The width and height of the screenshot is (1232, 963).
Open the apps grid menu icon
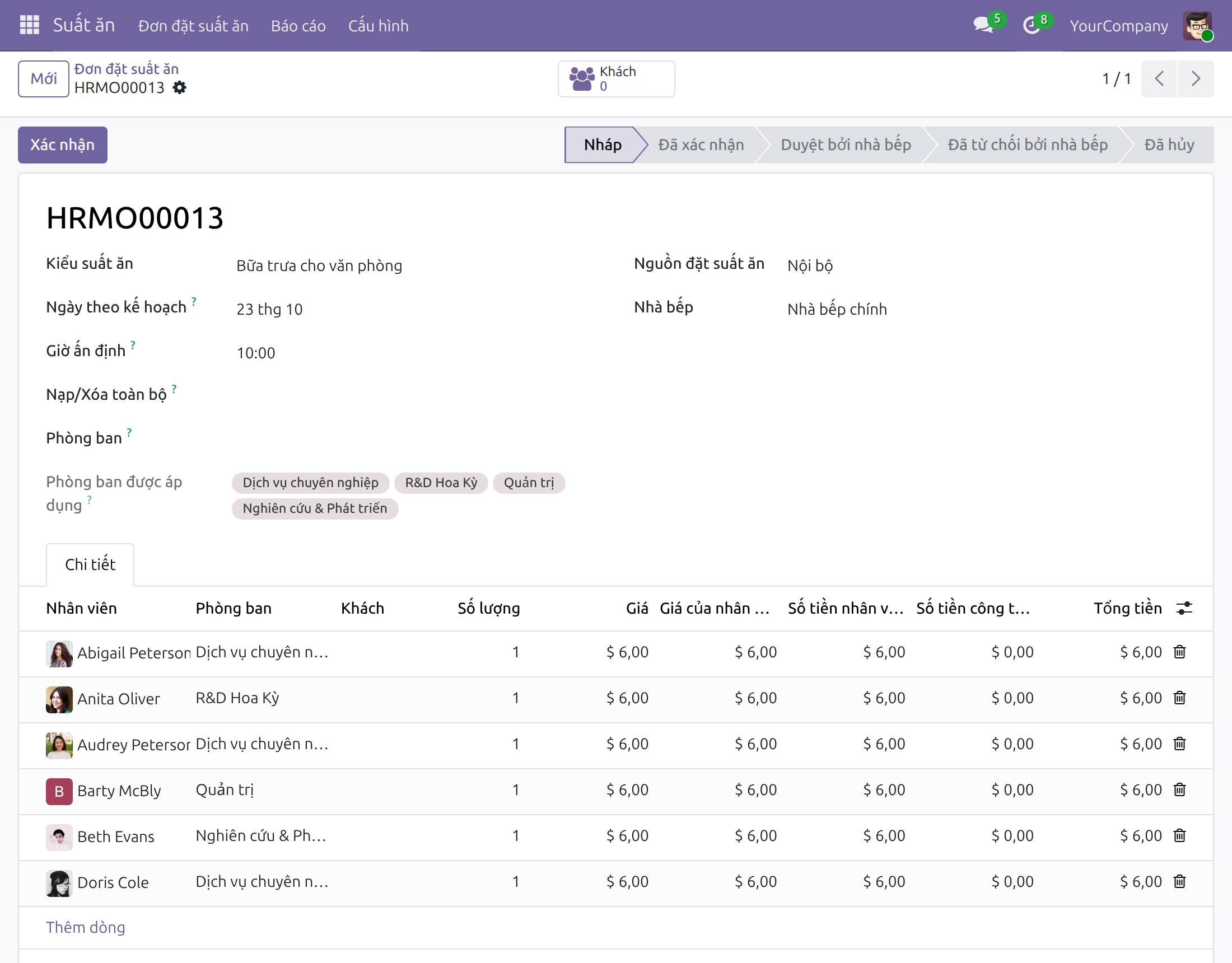(x=29, y=25)
